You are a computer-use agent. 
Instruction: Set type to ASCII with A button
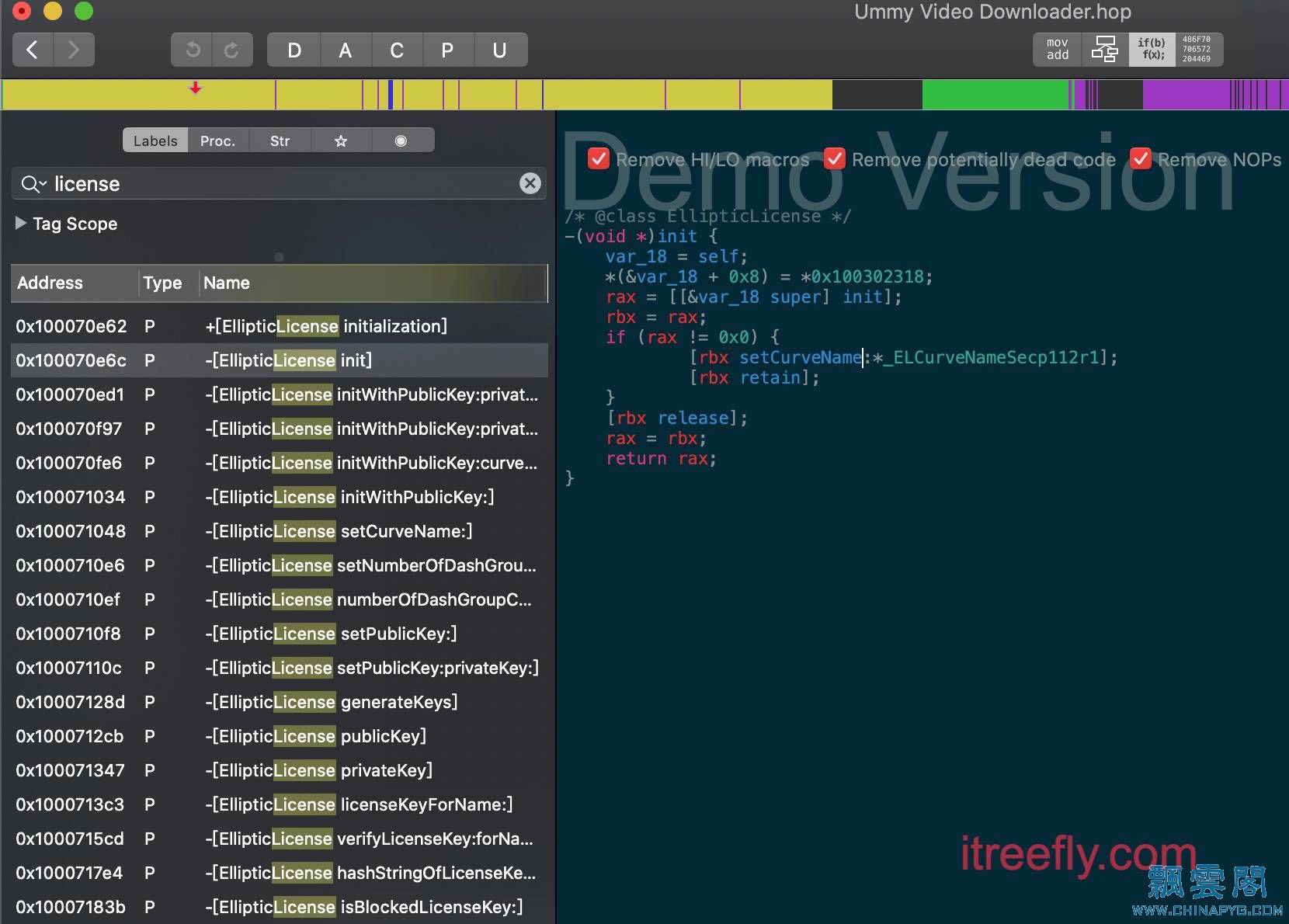coord(346,50)
